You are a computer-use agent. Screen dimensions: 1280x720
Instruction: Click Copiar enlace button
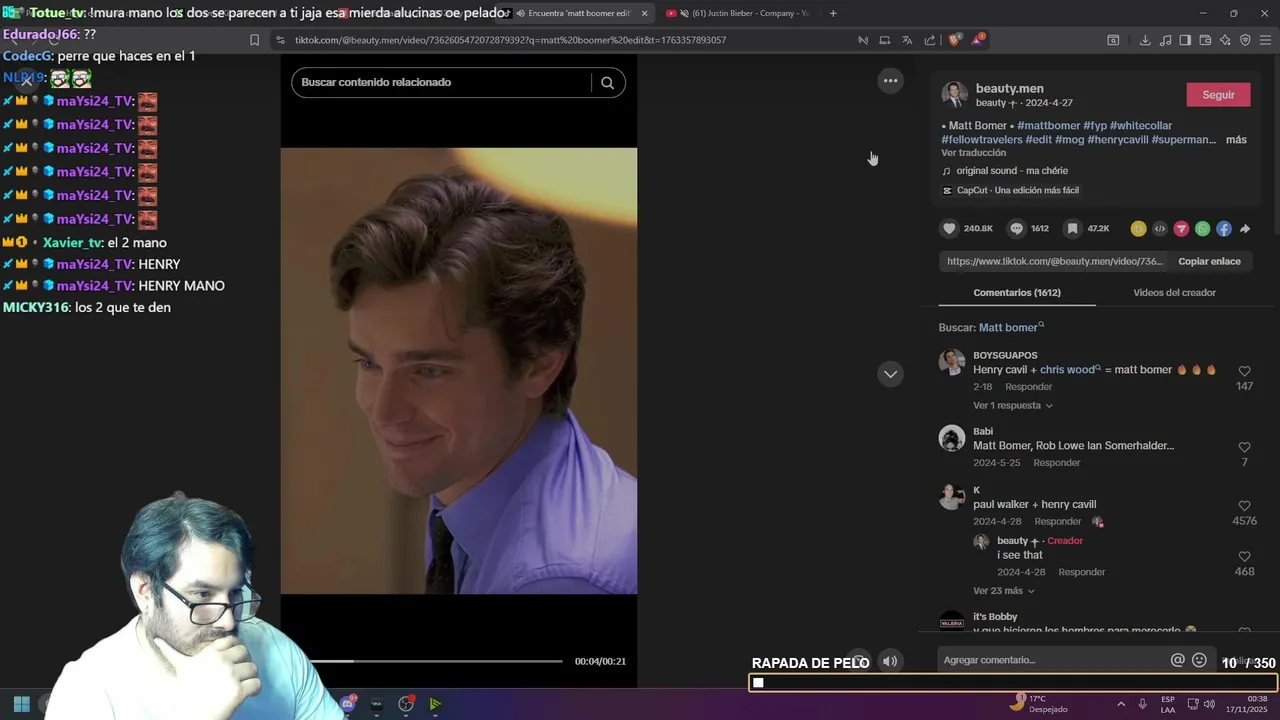1209,262
